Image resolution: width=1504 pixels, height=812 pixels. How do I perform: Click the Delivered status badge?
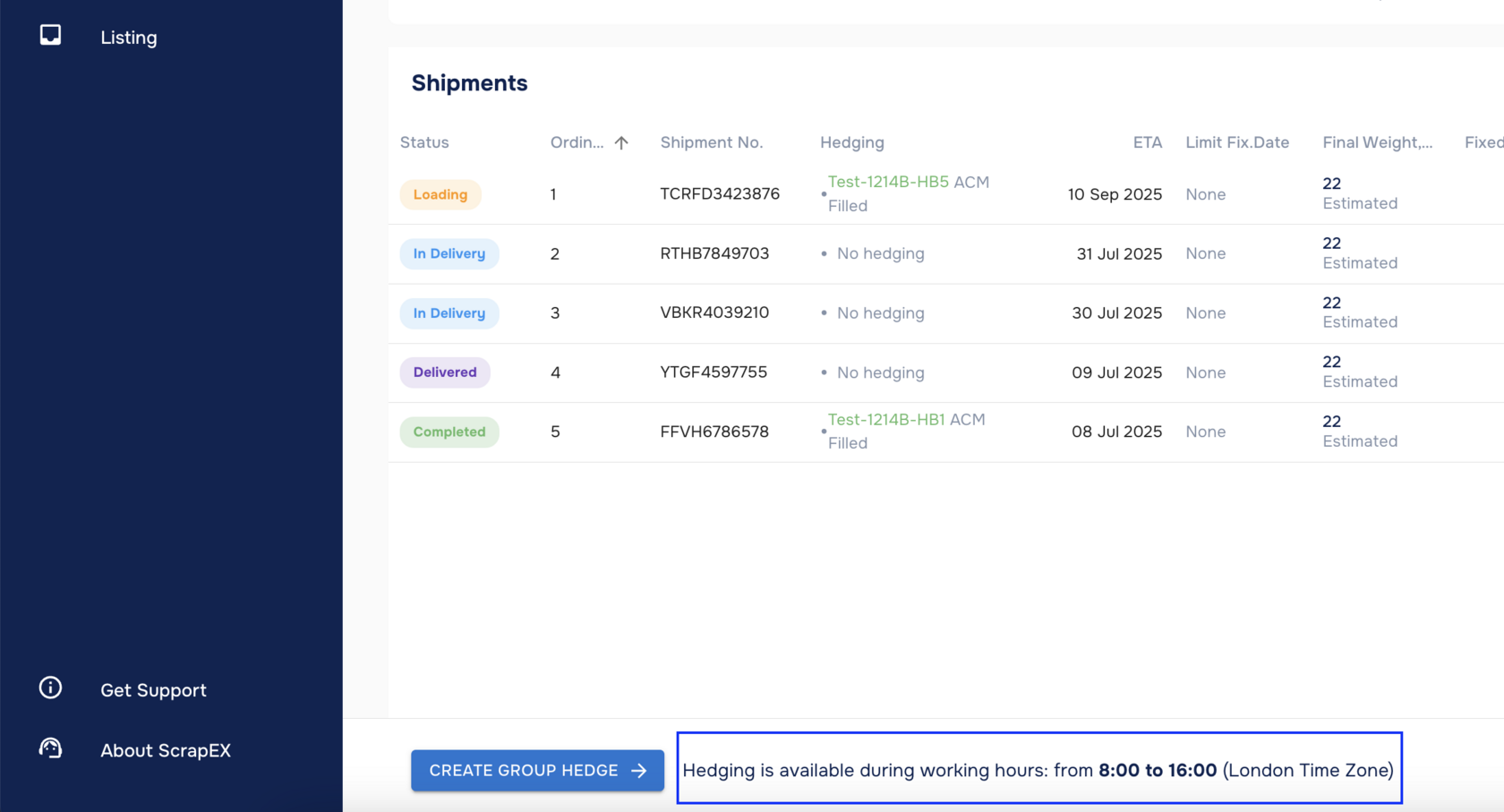tap(444, 372)
